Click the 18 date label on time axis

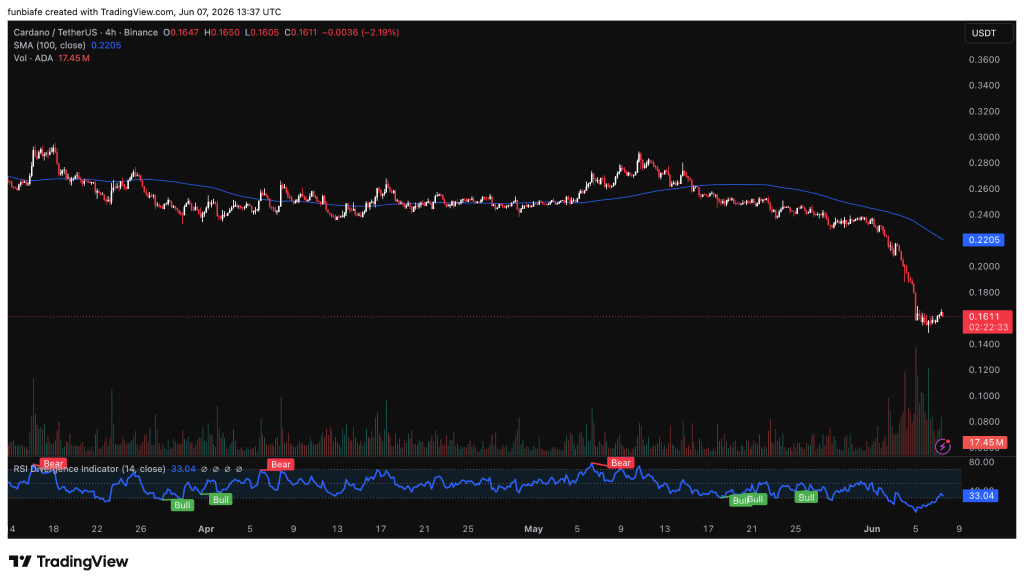[54, 529]
